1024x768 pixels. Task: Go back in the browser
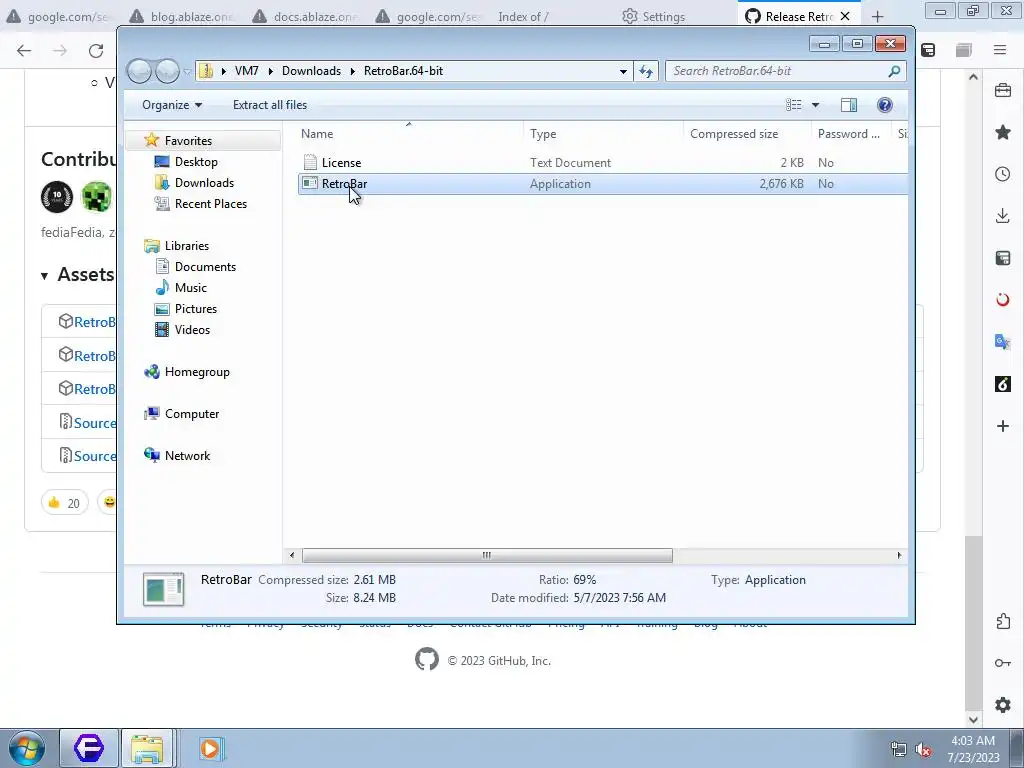pos(24,51)
